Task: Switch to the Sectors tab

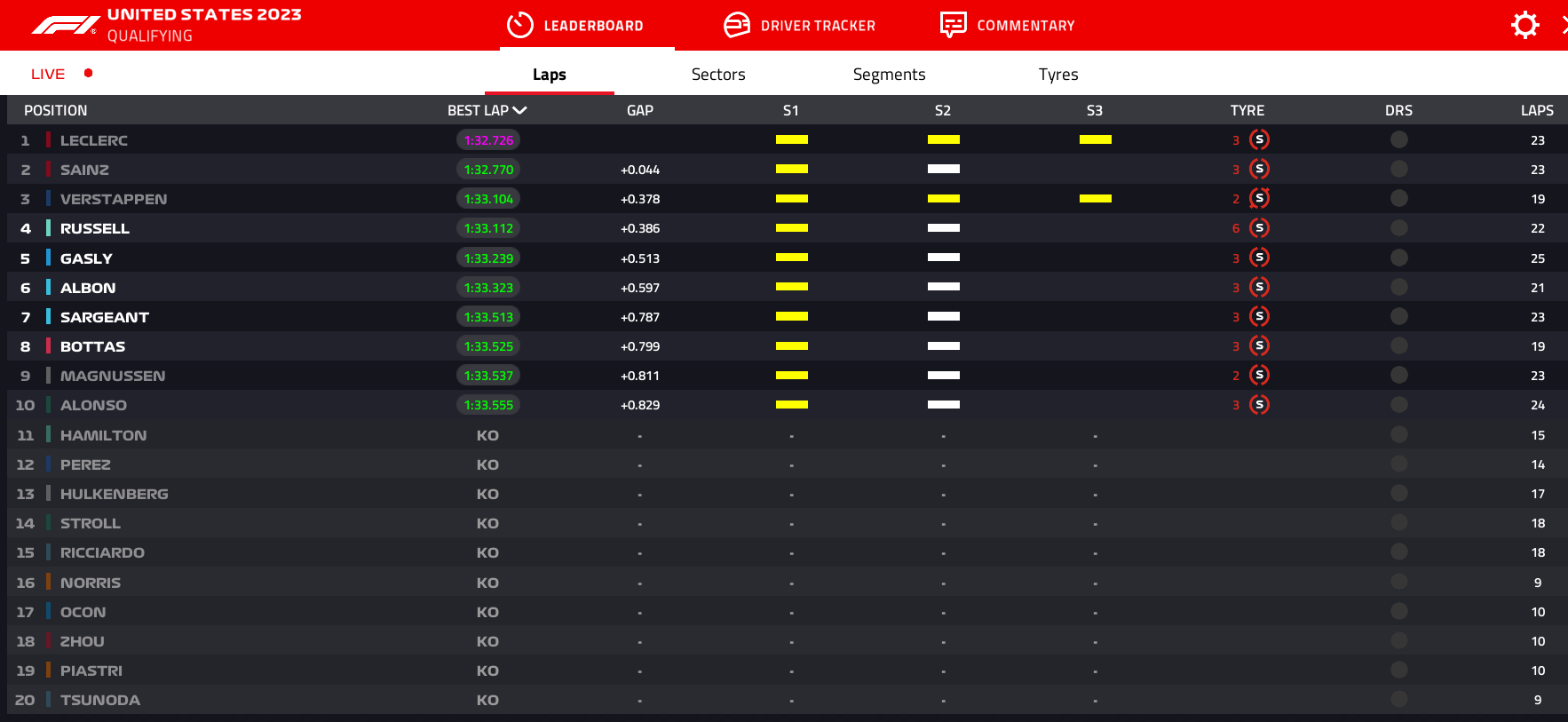Action: (x=718, y=75)
